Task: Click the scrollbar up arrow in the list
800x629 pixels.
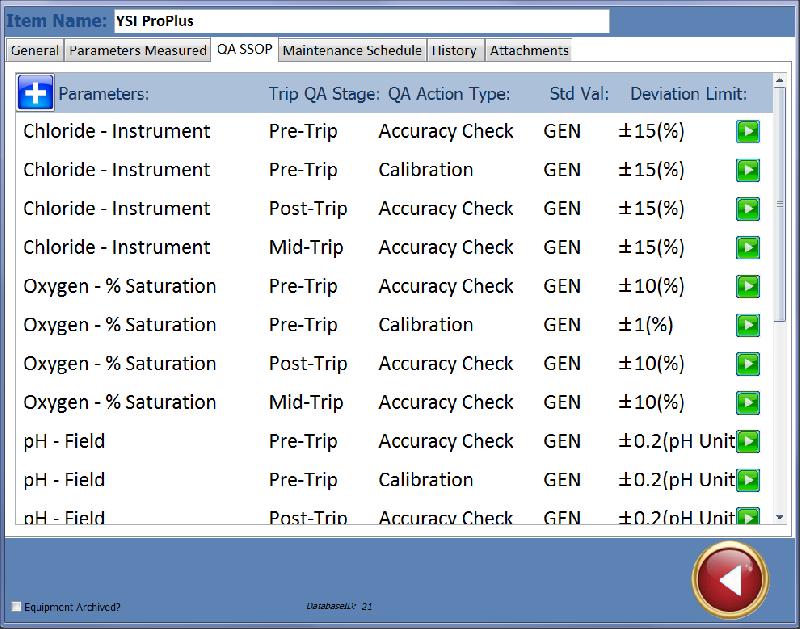Action: [x=779, y=80]
